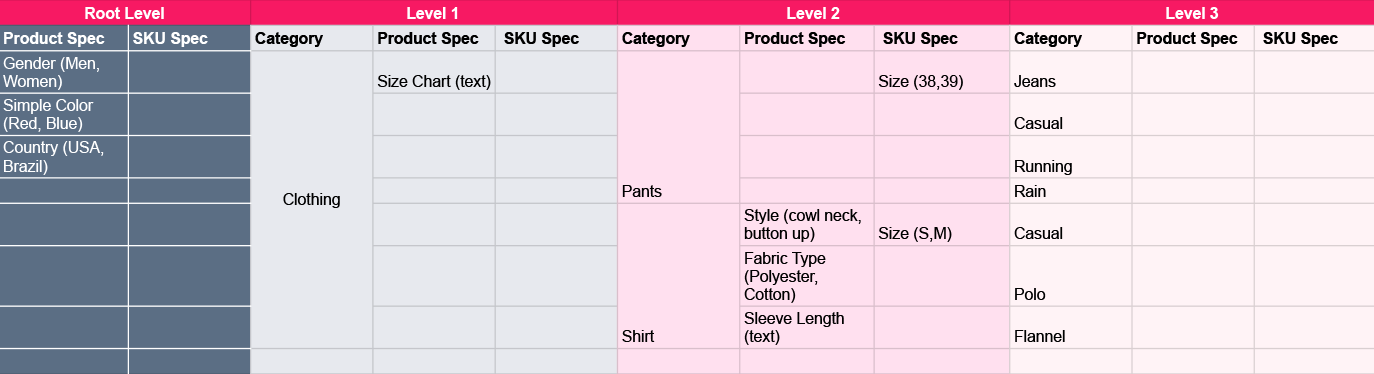Viewport: 1374px width, 374px height.
Task: Click the Pants category cell
Action: (x=679, y=127)
